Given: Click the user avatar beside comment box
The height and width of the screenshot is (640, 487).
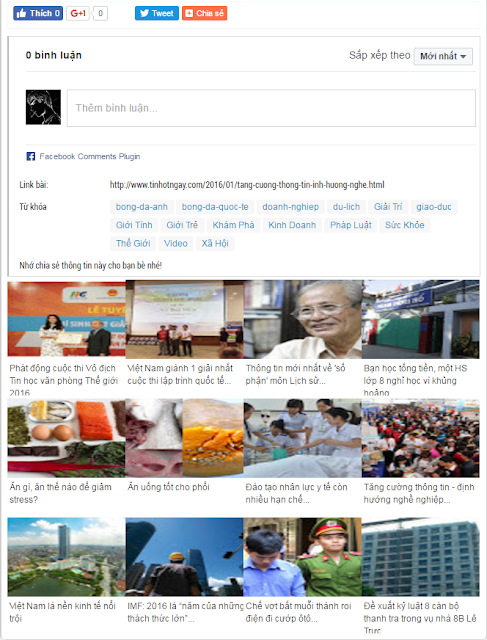Looking at the screenshot, I should (x=43, y=107).
